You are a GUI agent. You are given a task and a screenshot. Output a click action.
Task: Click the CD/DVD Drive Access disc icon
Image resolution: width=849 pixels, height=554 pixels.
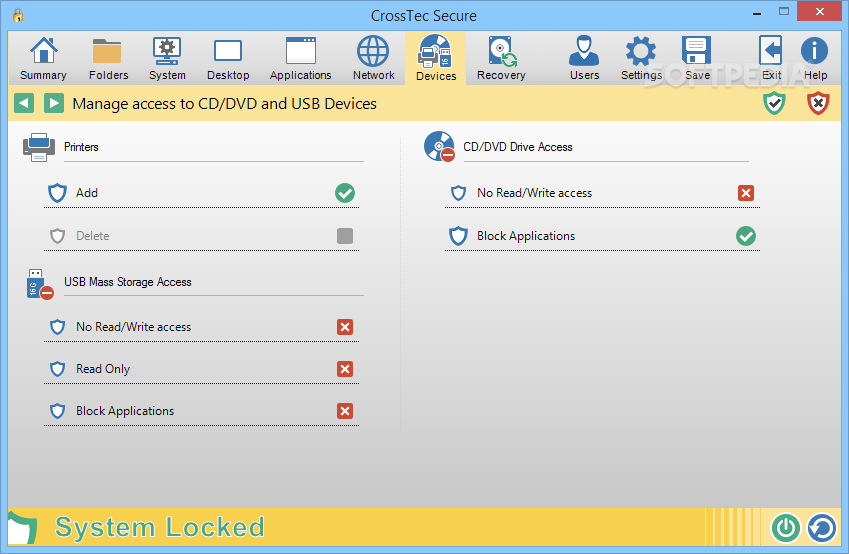[439, 146]
